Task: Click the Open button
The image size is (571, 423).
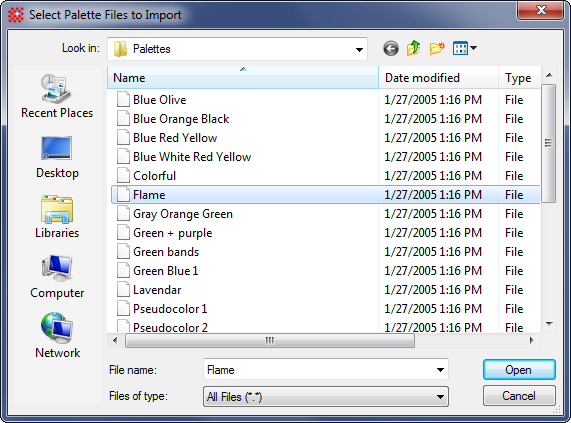Action: [x=519, y=370]
